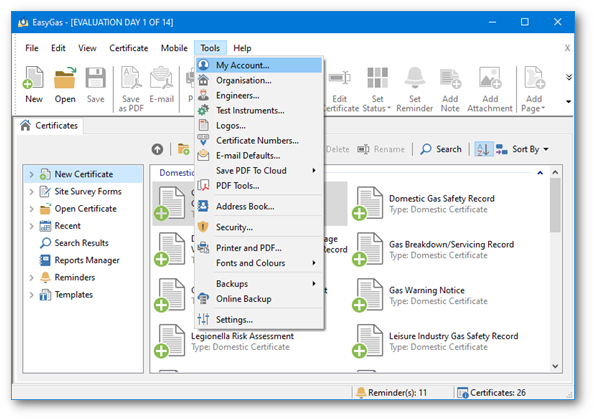Choose E-mail Defaults in Tools menu
Viewport: 594px width, 419px height.
[259, 156]
